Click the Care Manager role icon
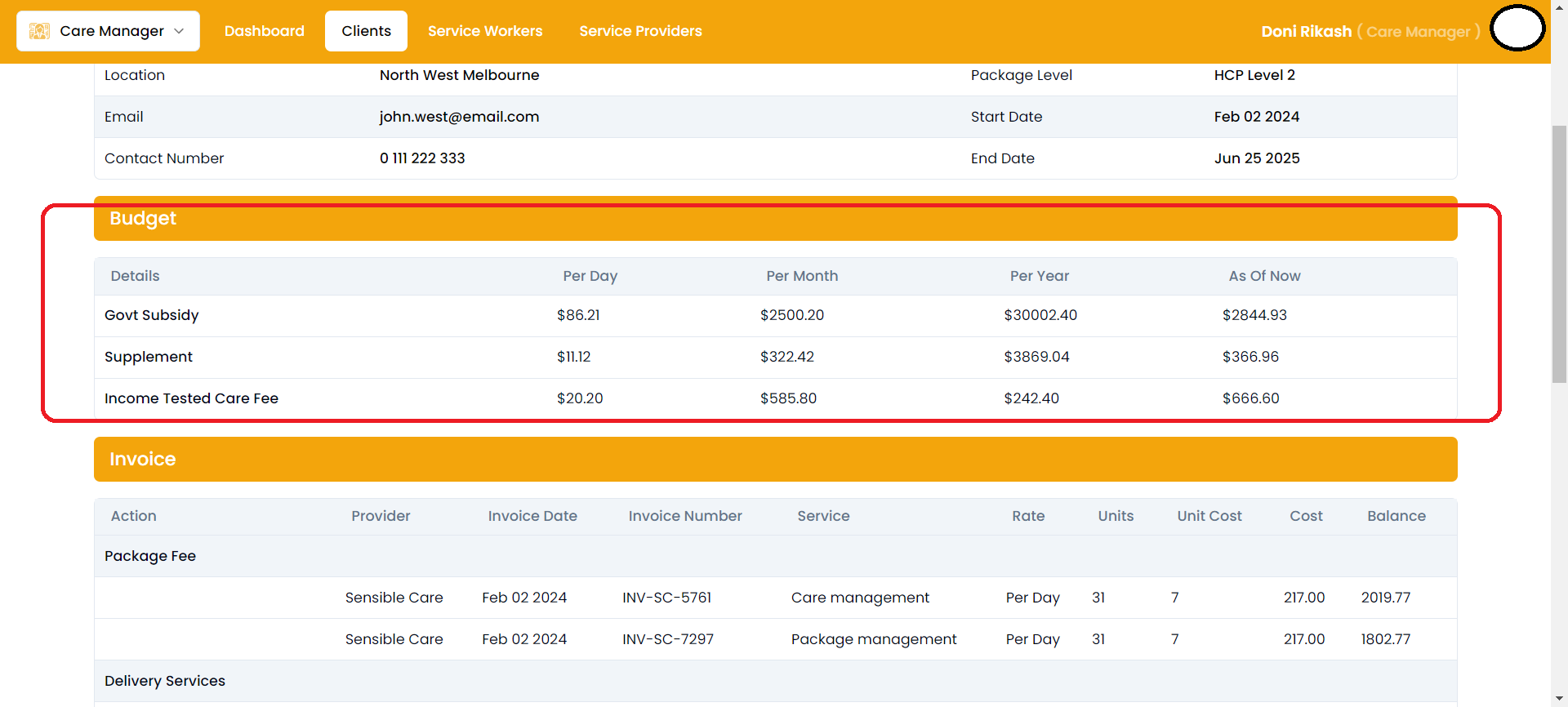1568x707 pixels. pyautogui.click(x=39, y=31)
